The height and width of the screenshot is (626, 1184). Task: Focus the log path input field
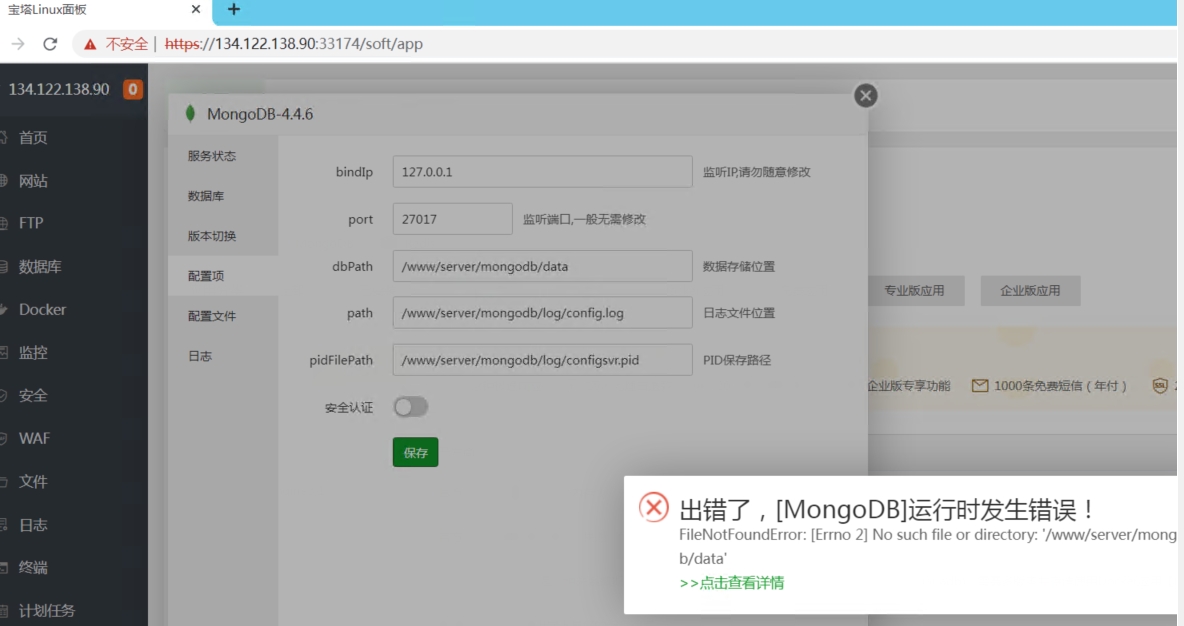pos(542,313)
